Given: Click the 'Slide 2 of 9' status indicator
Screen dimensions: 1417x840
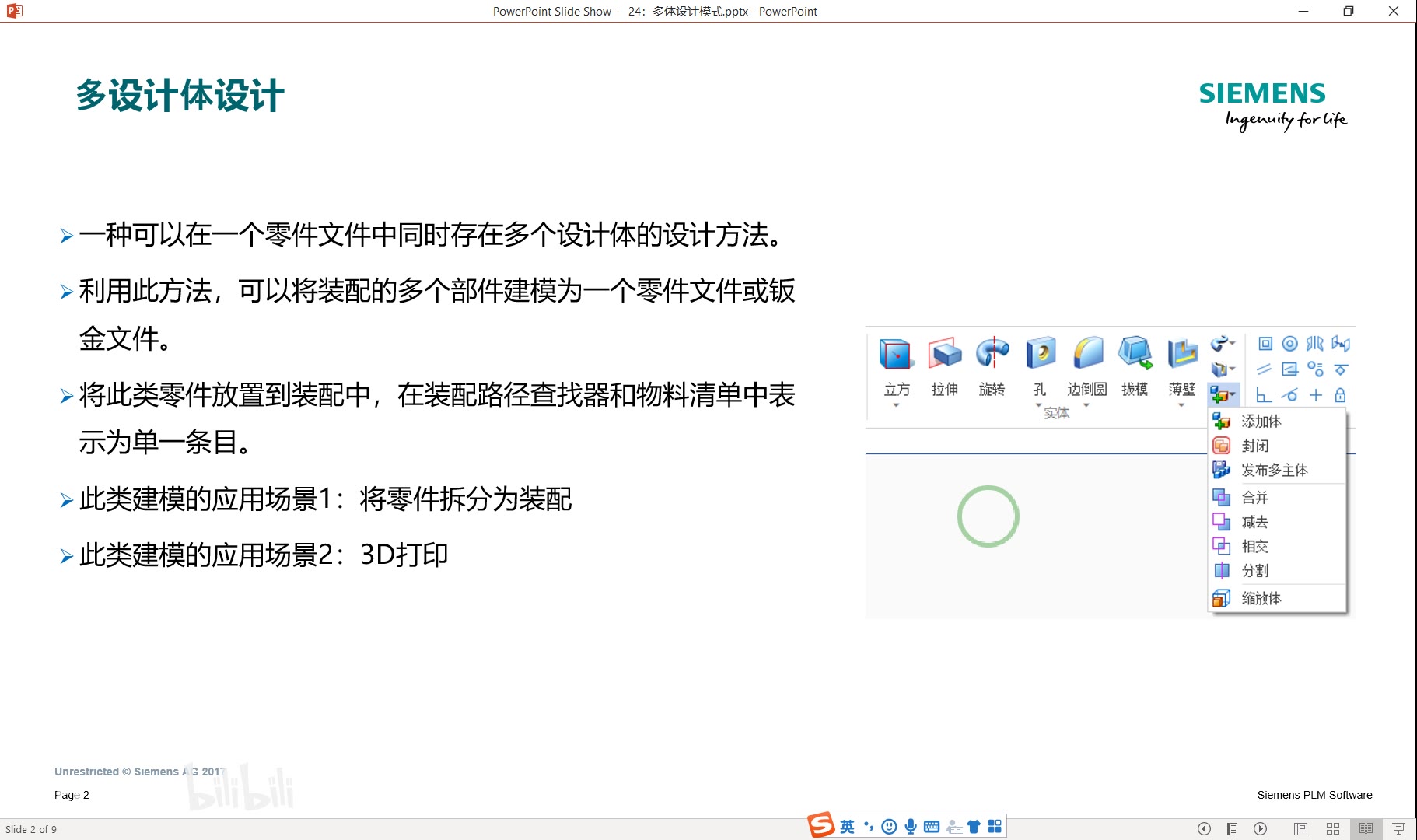Looking at the screenshot, I should [x=31, y=830].
